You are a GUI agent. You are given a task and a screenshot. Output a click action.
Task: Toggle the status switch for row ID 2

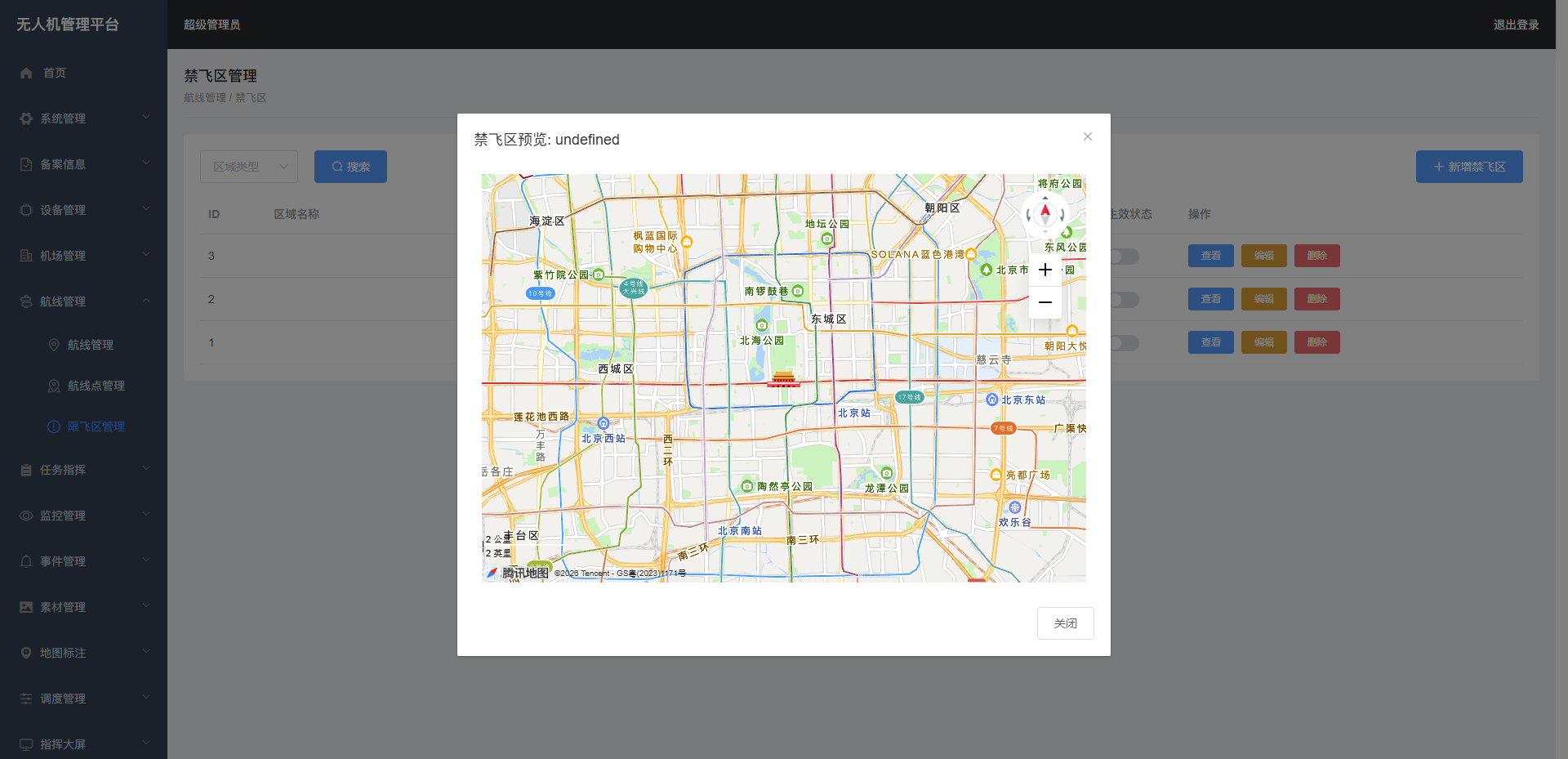tap(1124, 300)
